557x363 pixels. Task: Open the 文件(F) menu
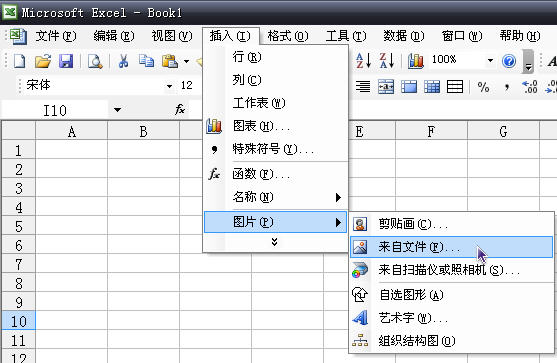coord(56,36)
